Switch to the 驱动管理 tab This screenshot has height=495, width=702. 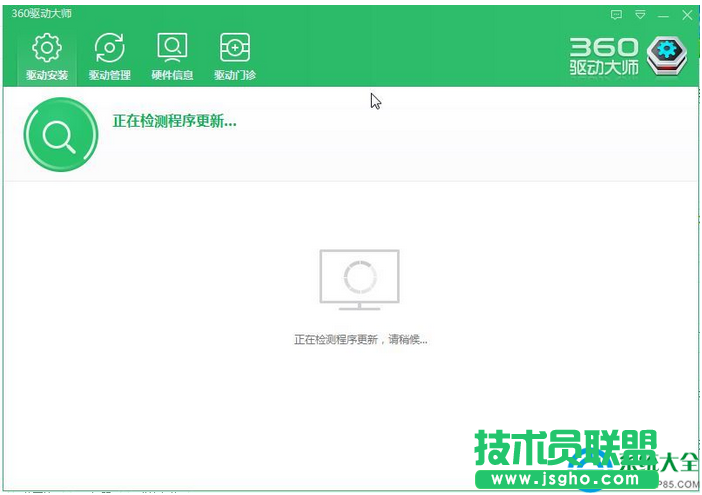tap(110, 57)
